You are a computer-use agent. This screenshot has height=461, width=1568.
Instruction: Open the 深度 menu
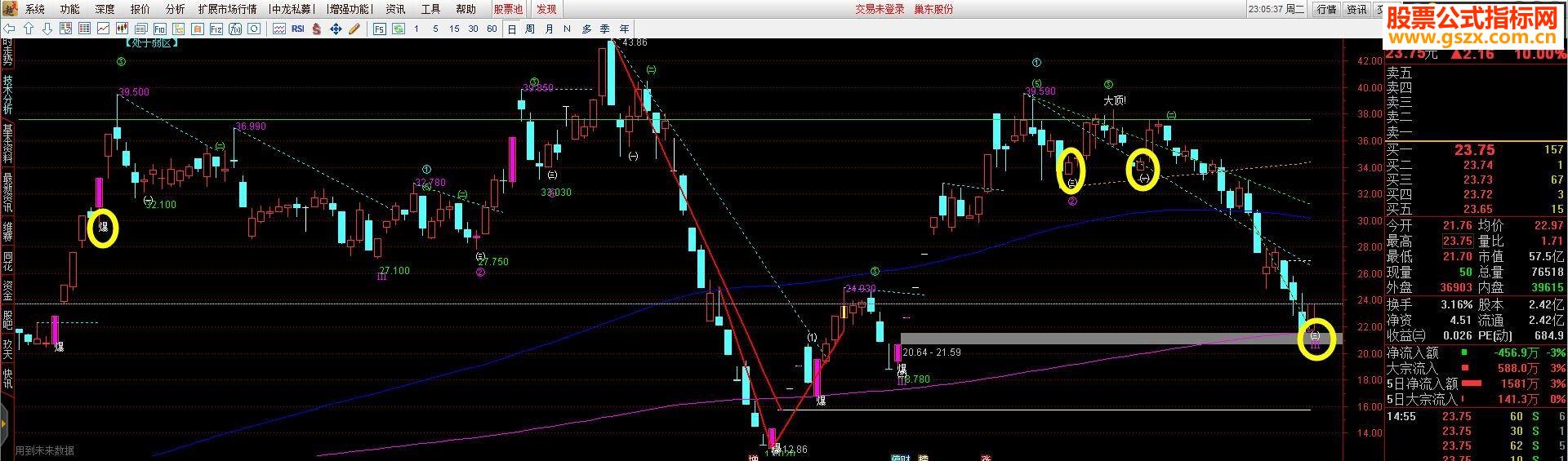105,9
